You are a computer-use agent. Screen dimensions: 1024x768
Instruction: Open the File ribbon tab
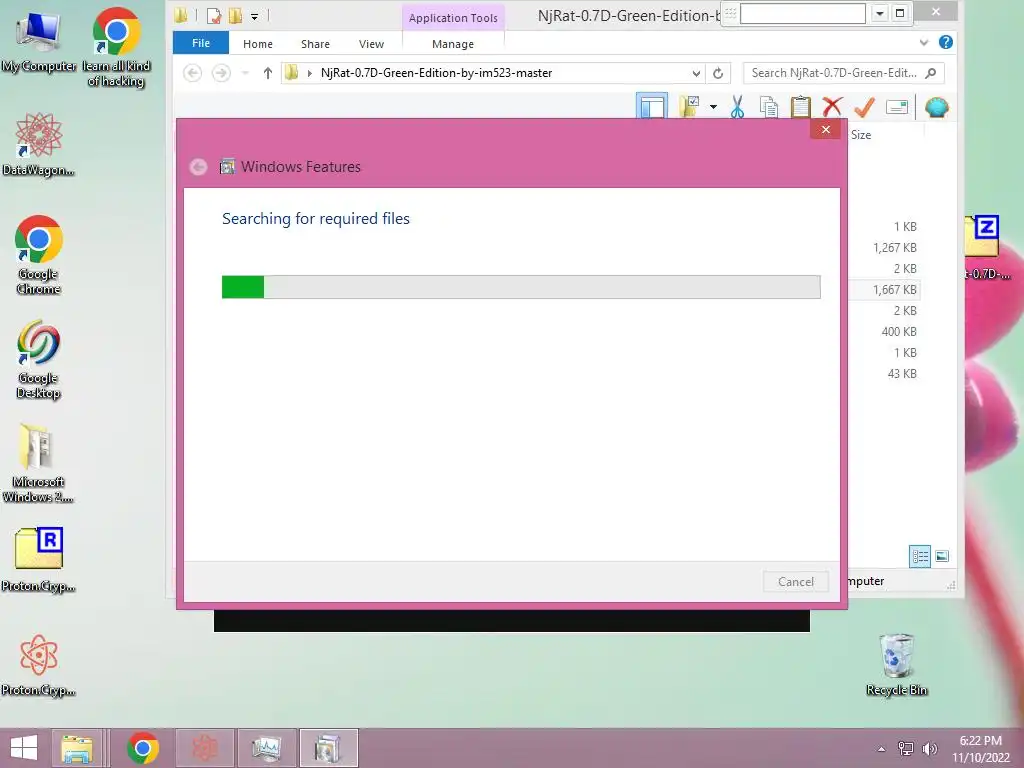201,43
